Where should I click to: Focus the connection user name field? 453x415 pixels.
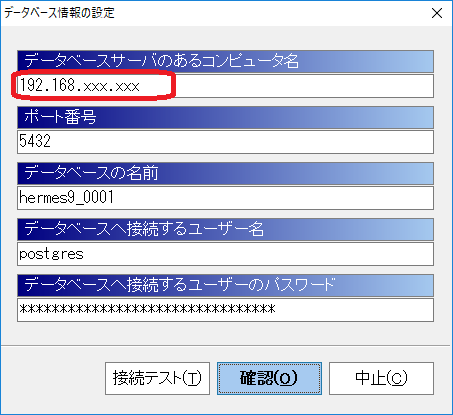225,254
